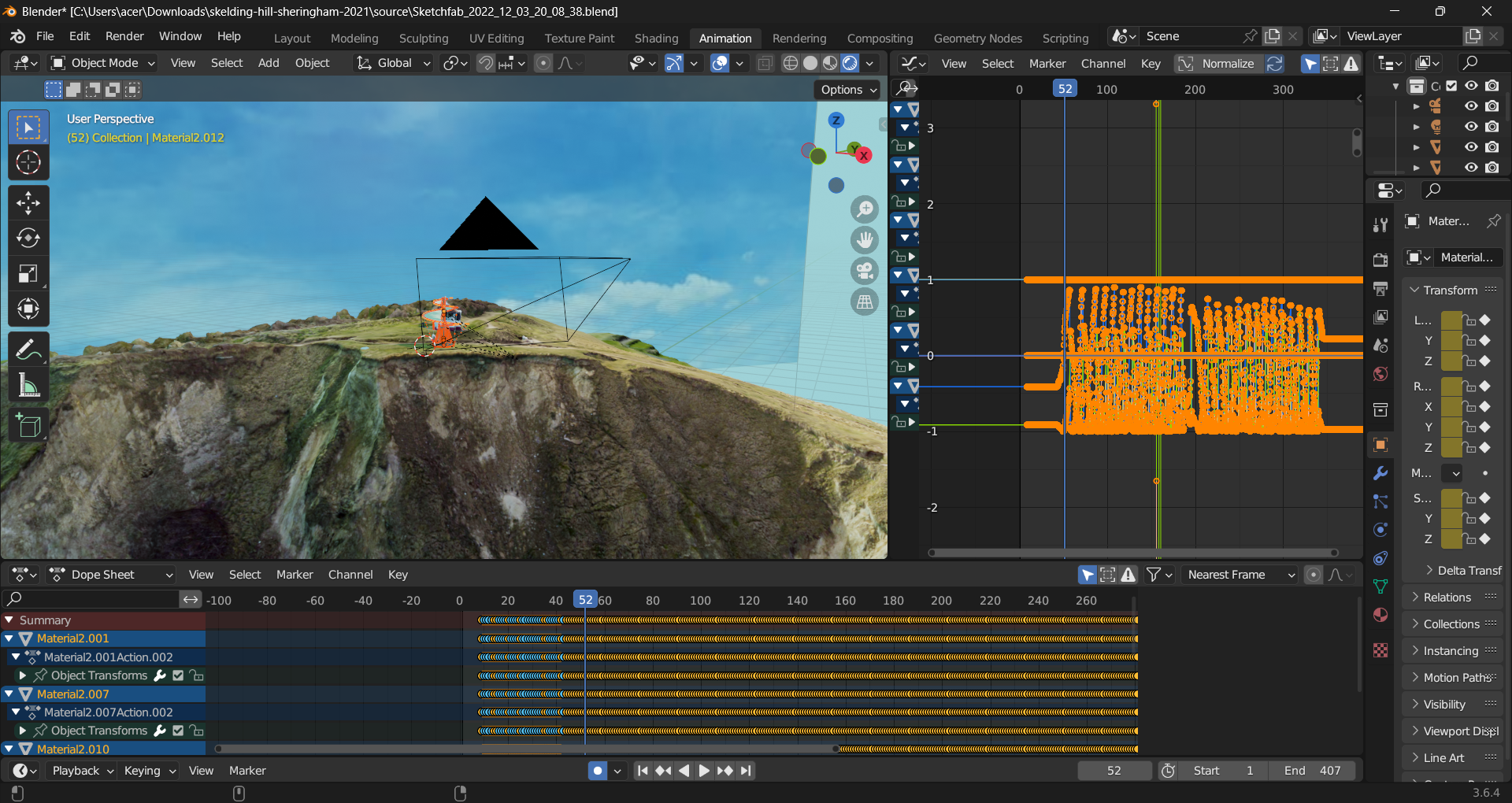Toggle snapping magnet in 3D viewport
This screenshot has height=803, width=1512.
pos(486,63)
